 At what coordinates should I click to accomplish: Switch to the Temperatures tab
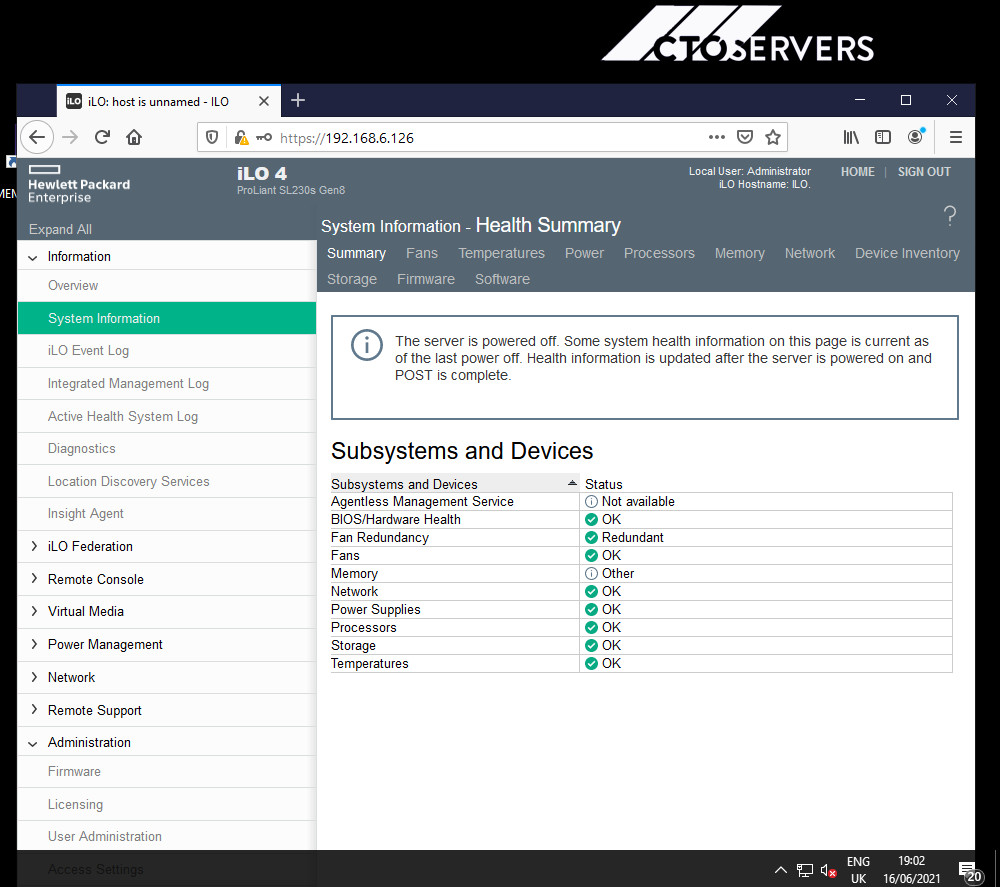point(501,253)
